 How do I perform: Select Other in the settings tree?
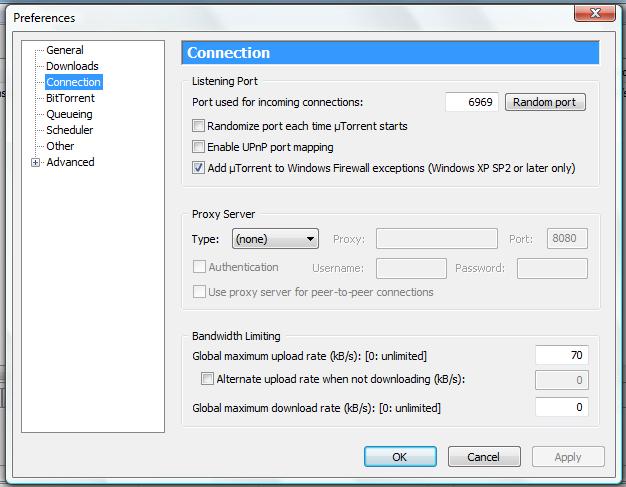point(60,146)
